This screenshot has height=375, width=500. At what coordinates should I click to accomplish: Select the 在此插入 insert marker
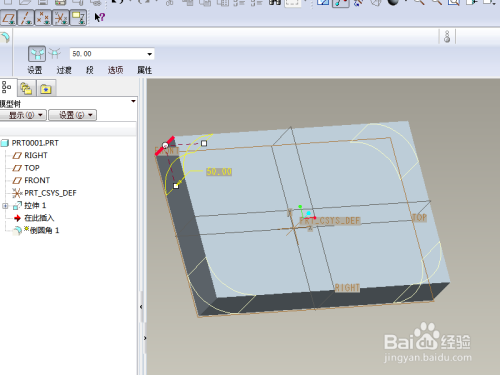(39, 218)
